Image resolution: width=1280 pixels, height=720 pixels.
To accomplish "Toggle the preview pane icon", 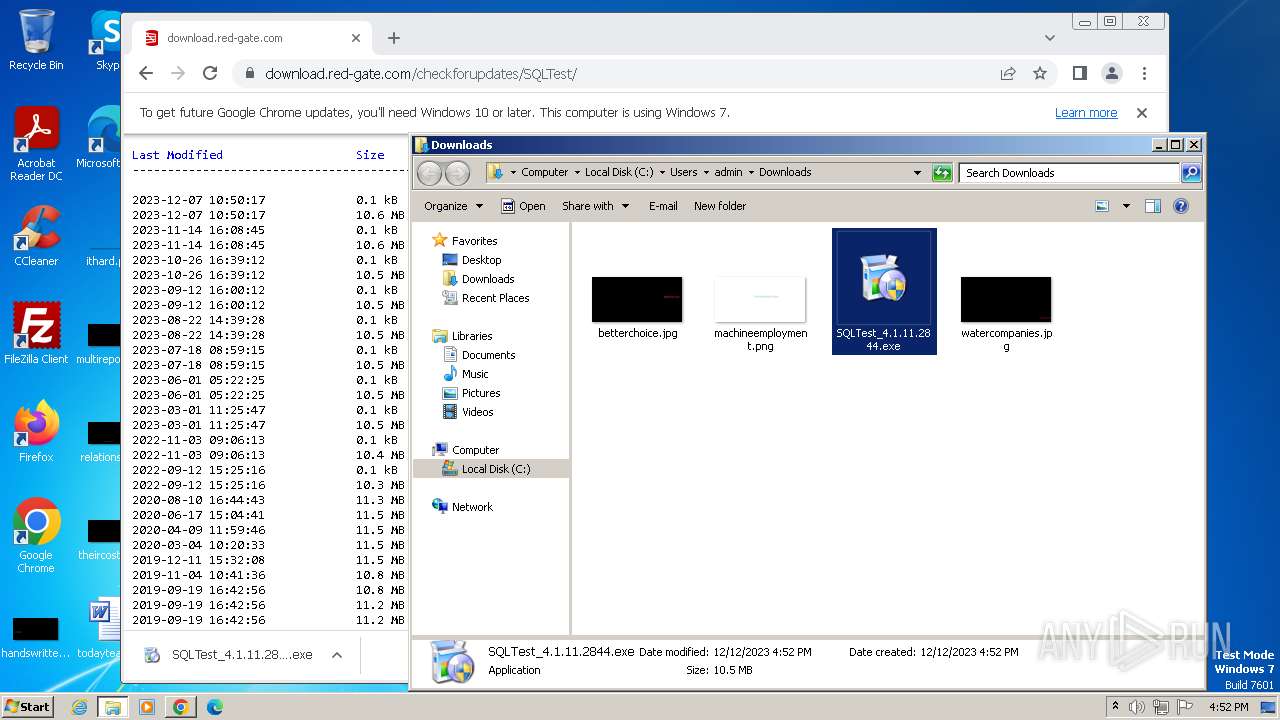I will pos(1153,206).
